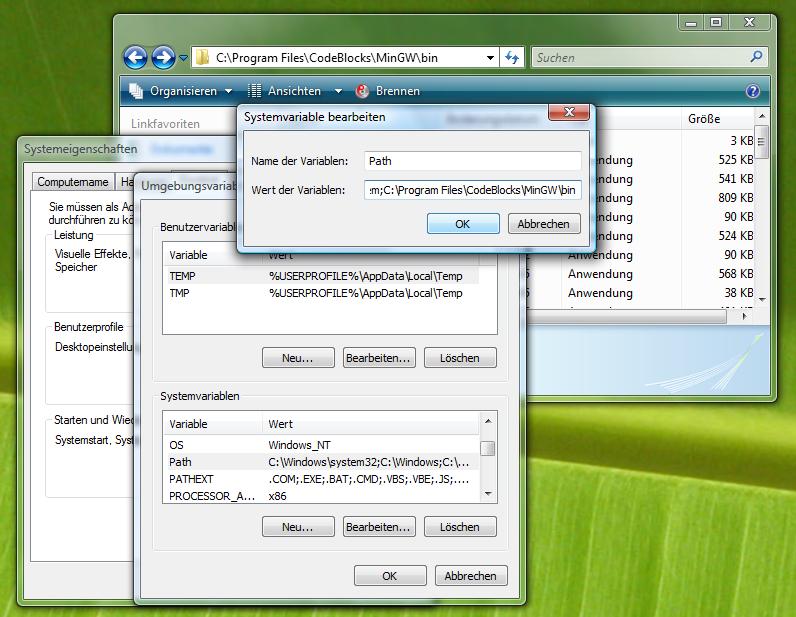Click Bearbeiten under Systemvariablen list
Image resolution: width=796 pixels, height=617 pixels.
[x=377, y=527]
